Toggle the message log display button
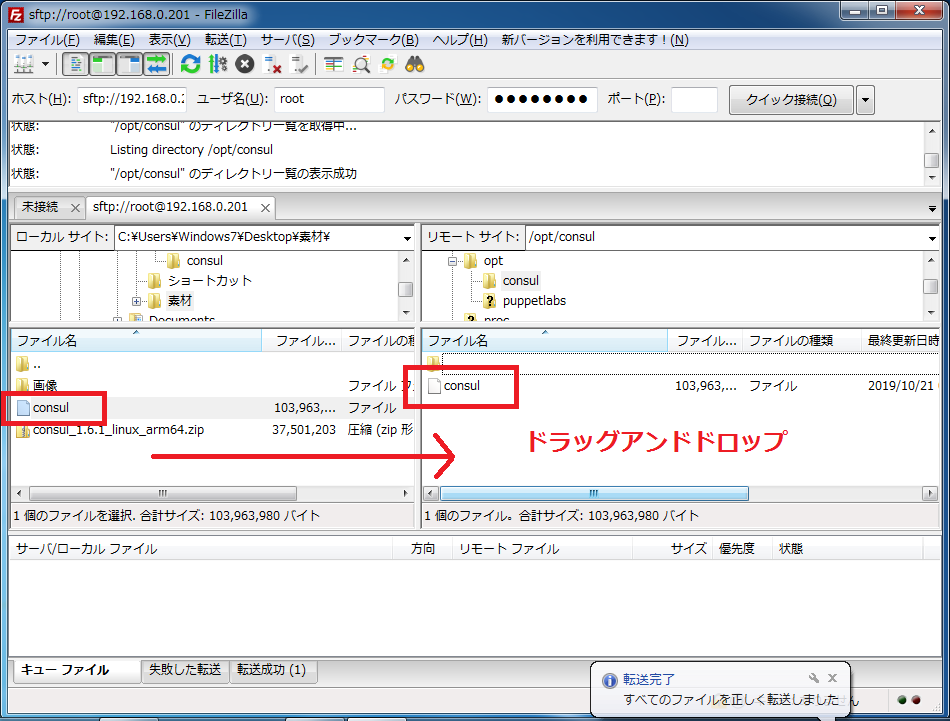This screenshot has width=950, height=721. (x=76, y=64)
